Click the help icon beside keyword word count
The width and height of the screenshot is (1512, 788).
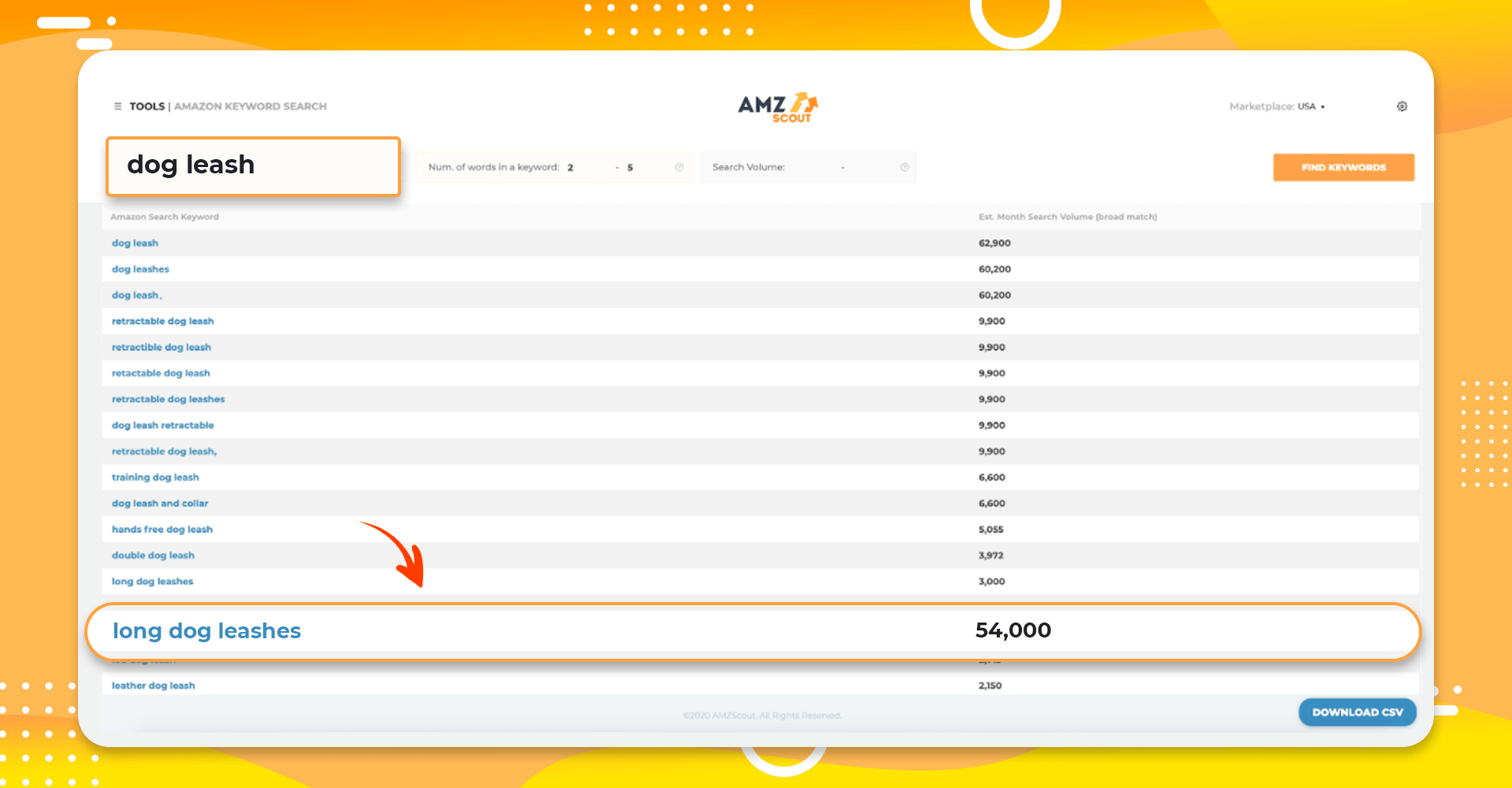coord(678,166)
